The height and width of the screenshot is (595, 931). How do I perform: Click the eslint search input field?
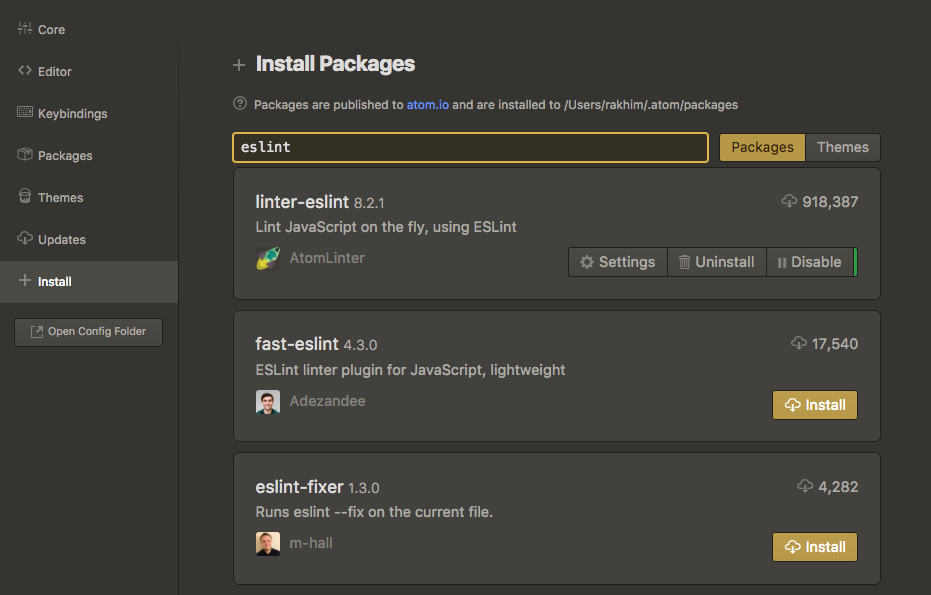pos(470,147)
